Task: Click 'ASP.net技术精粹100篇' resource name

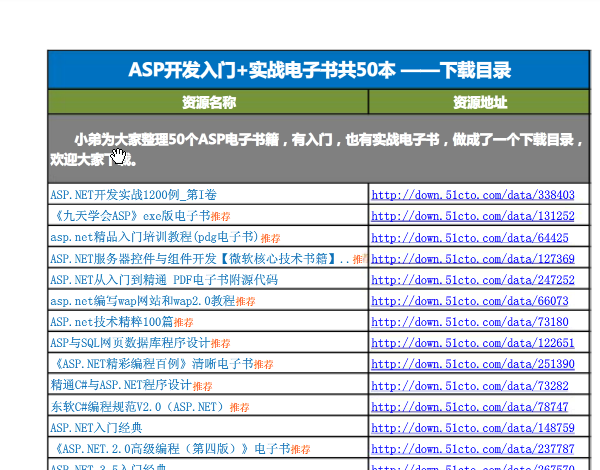Action: point(111,322)
